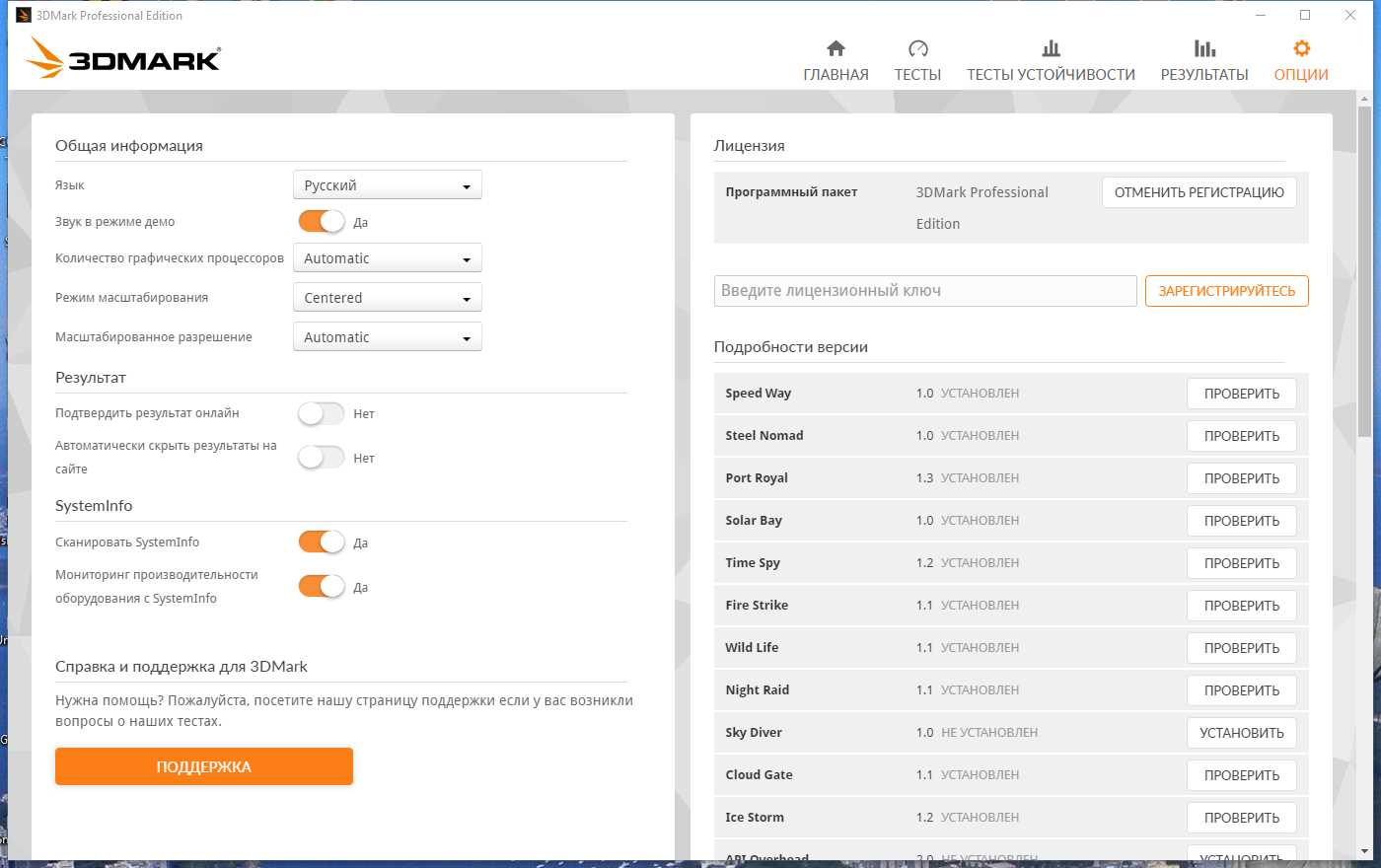Viewport: 1381px width, 868px height.
Task: Click Port Royal version 1.3 text
Action: pos(924,477)
